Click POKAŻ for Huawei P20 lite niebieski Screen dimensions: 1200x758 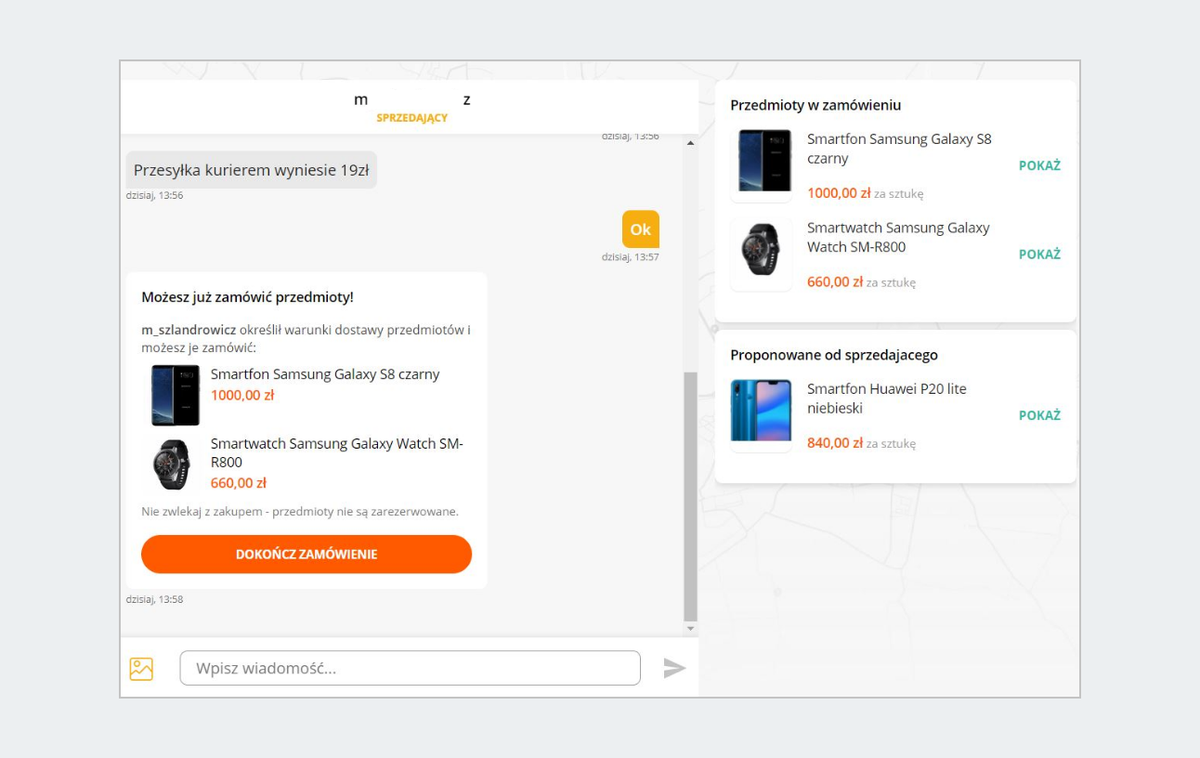[x=1039, y=416]
